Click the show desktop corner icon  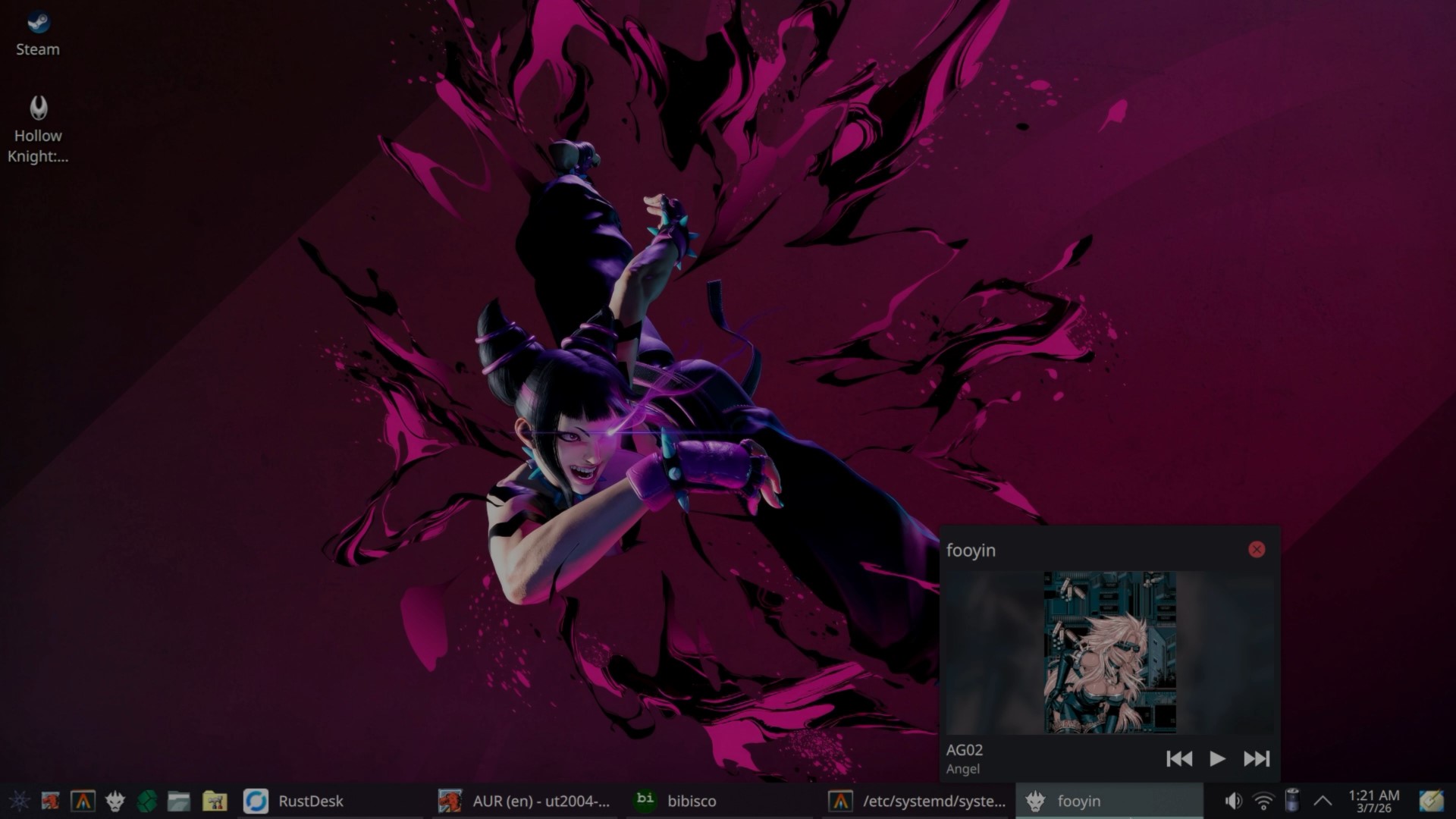click(x=1432, y=801)
